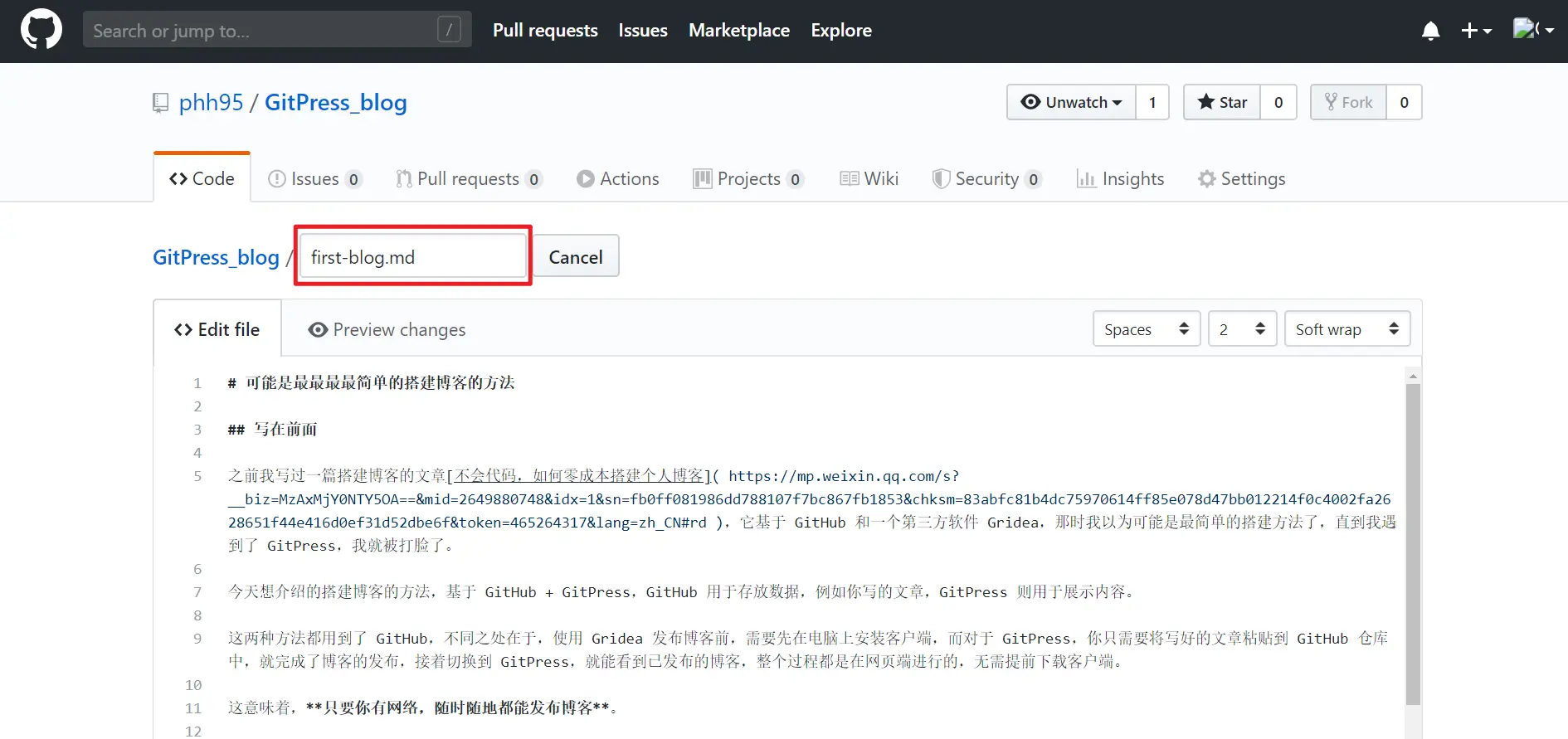Open the Soft wrap mode dropdown
Viewport: 1568px width, 739px height.
point(1347,329)
